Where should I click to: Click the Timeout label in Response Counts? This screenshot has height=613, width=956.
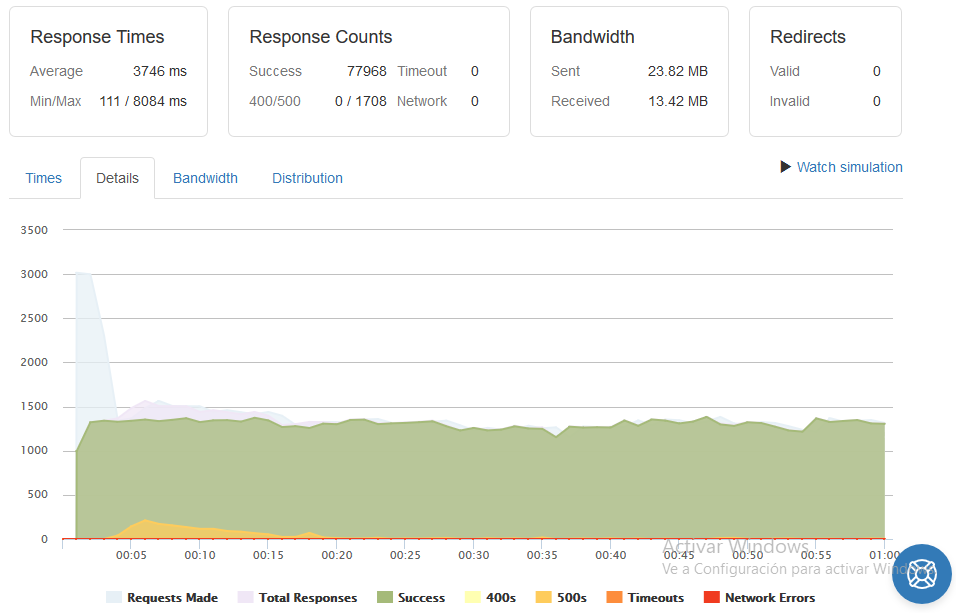422,71
